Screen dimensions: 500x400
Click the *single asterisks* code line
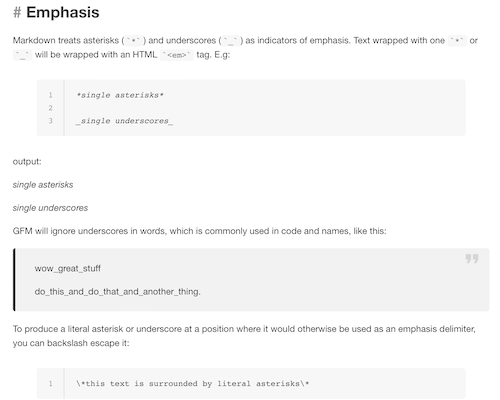tap(120, 95)
